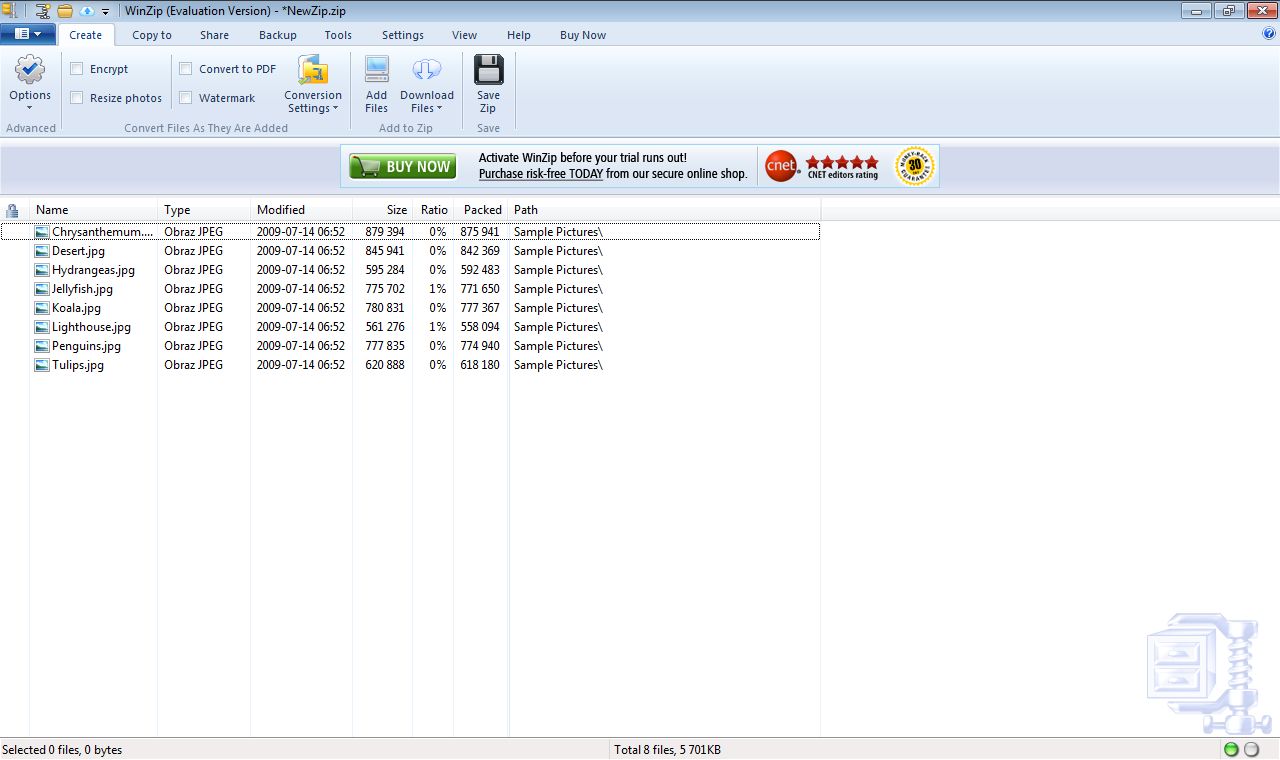Open the Help tab
Screen dimensions: 1280x760
(519, 35)
